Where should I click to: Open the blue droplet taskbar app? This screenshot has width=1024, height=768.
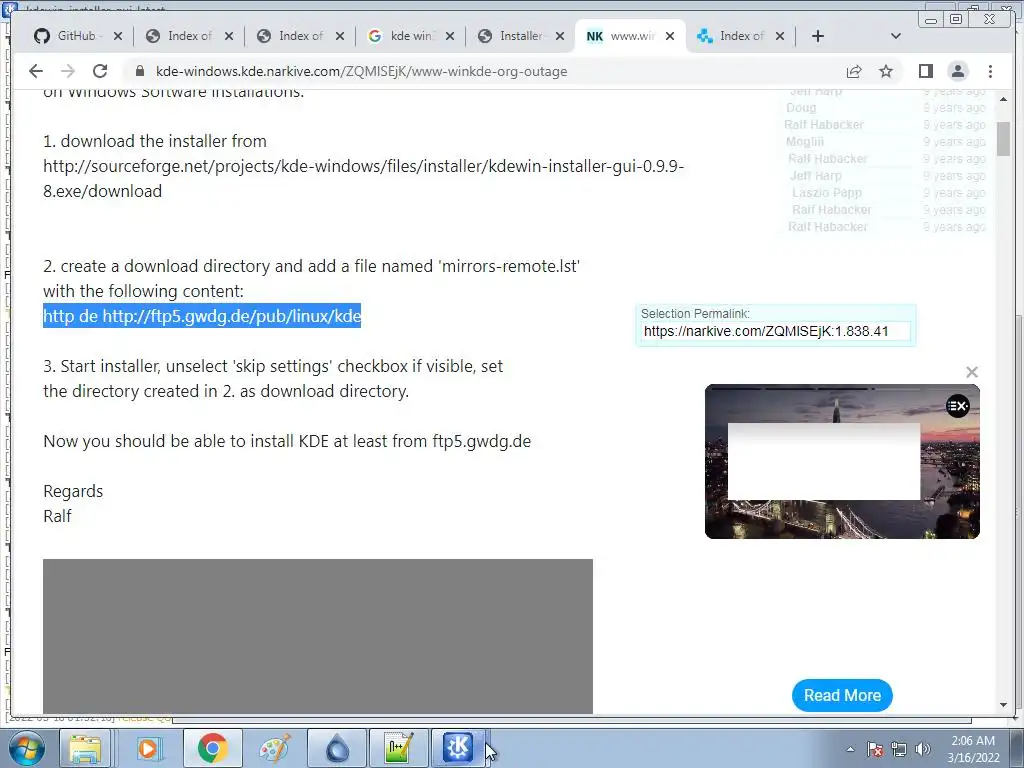337,748
